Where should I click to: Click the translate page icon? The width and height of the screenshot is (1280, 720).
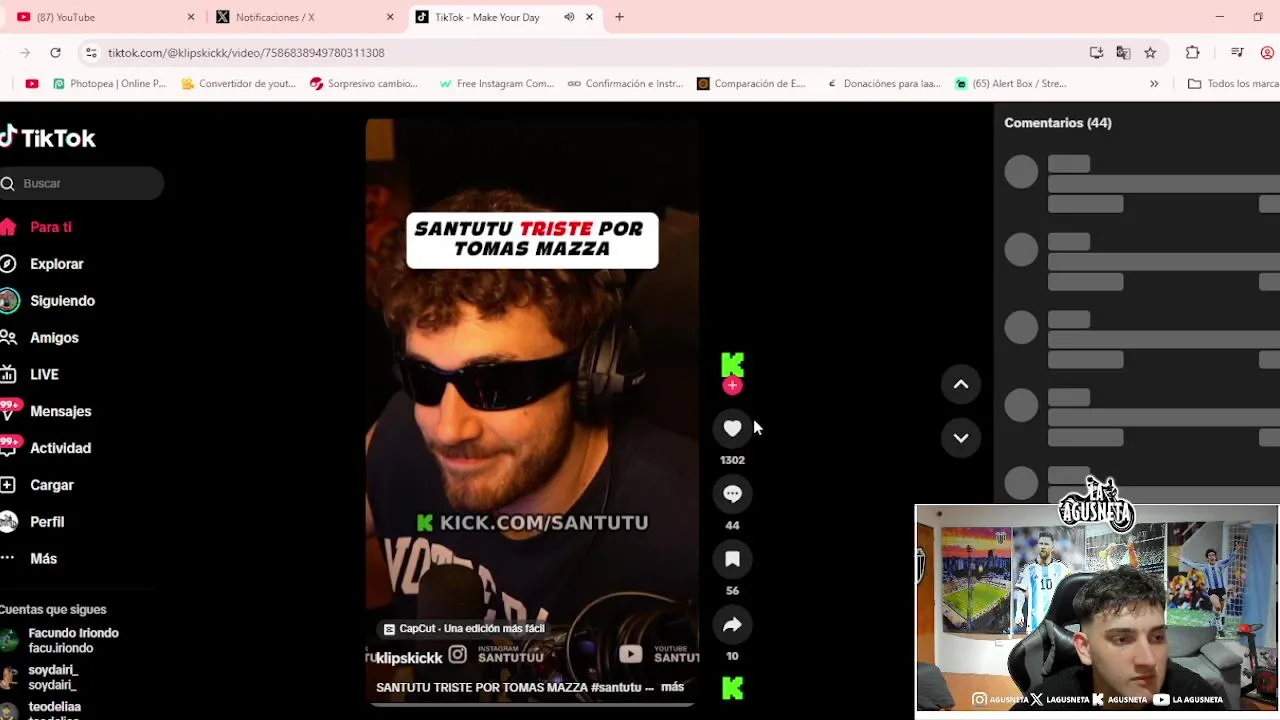tap(1123, 52)
